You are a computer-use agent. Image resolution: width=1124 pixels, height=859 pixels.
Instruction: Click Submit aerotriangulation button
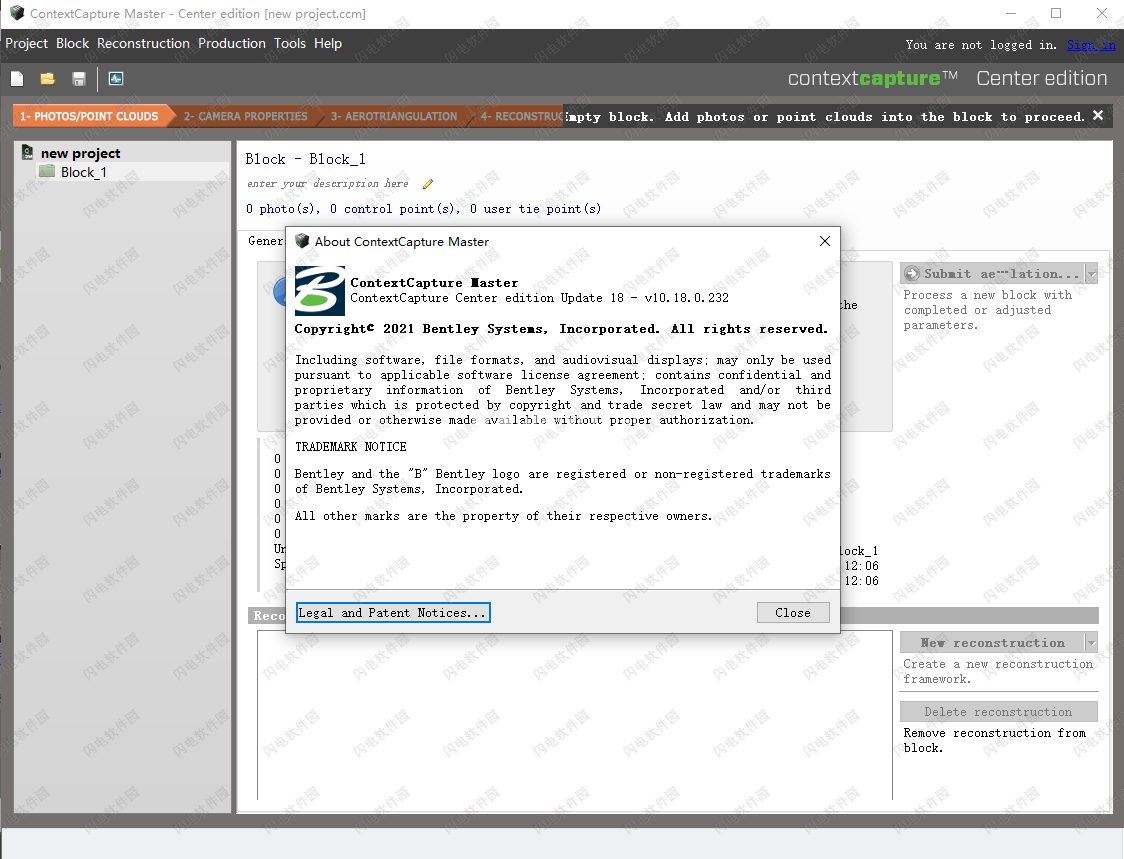click(x=993, y=274)
